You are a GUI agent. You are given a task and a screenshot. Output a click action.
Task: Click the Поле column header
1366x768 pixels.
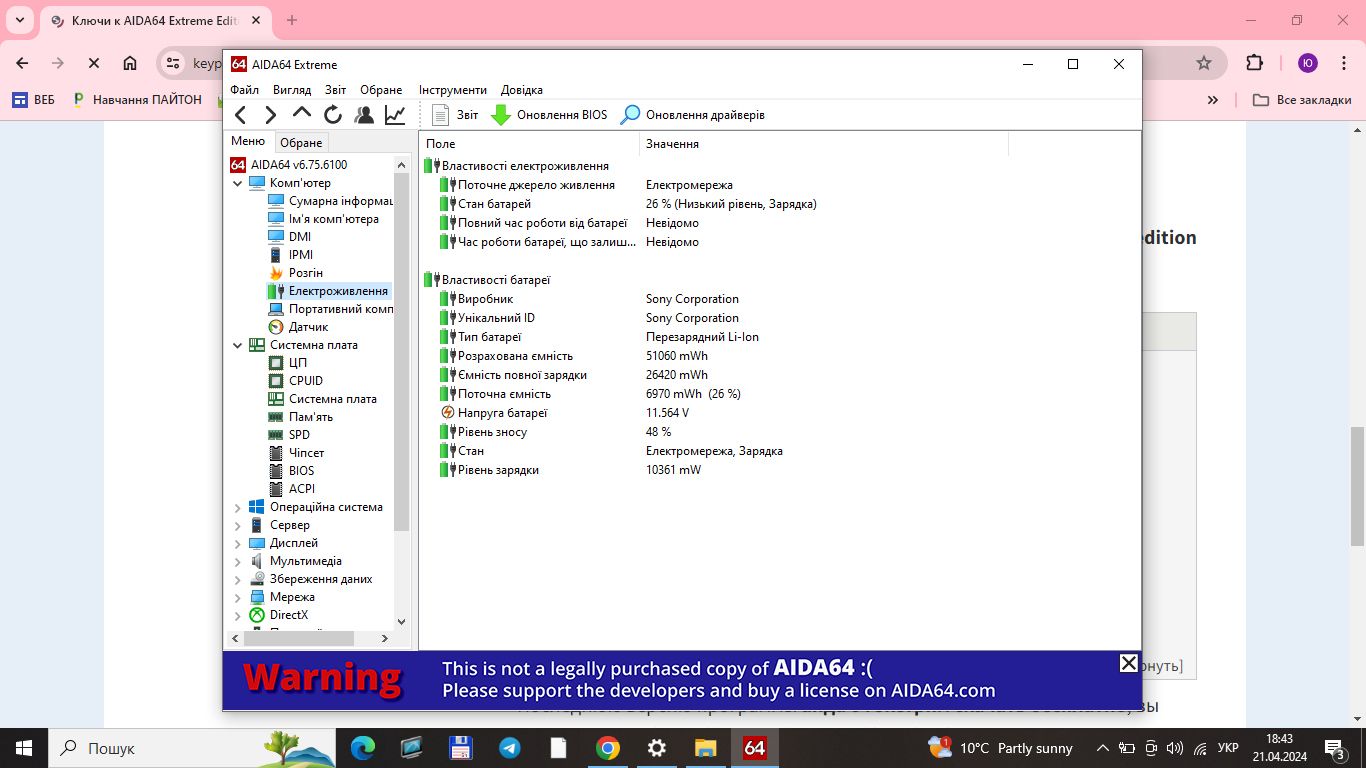[529, 144]
